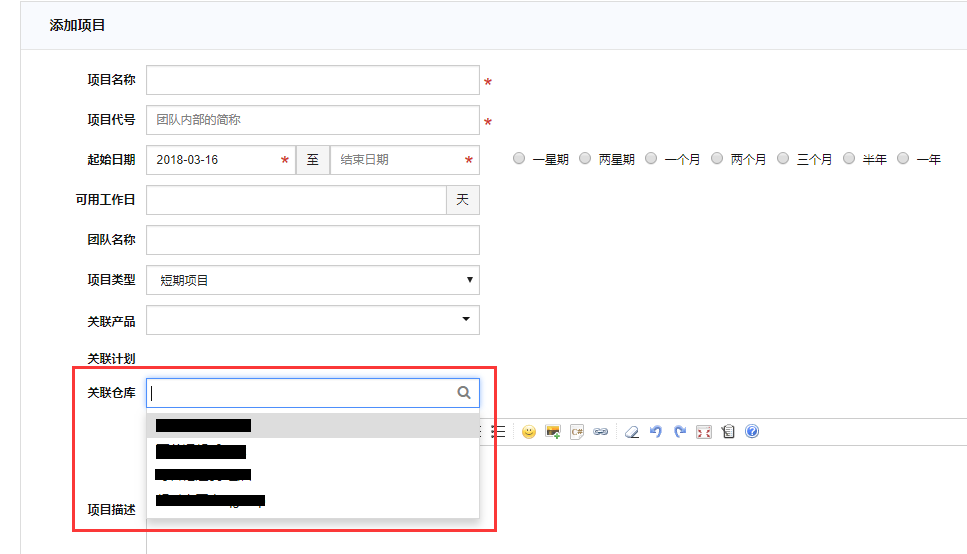Screen dimensions: 967x554
Task: Click the 项目名称 input field
Action: pos(313,80)
